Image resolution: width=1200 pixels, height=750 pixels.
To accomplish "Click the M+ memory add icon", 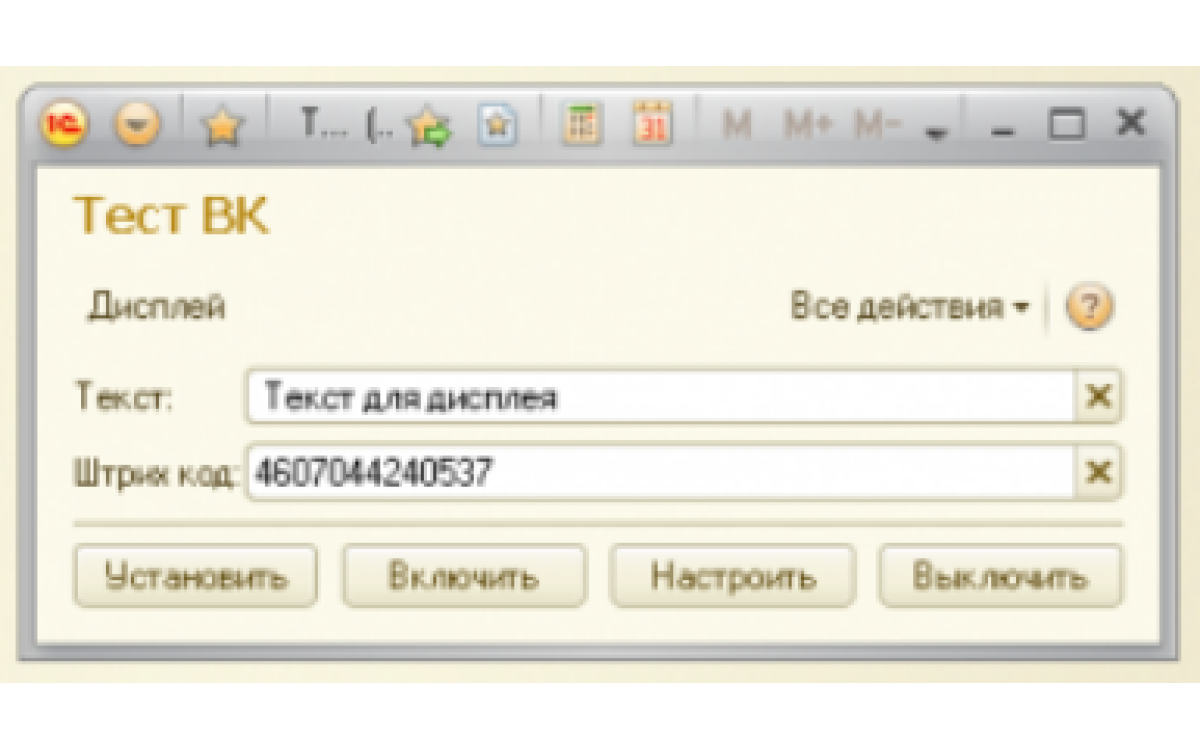I will click(806, 125).
